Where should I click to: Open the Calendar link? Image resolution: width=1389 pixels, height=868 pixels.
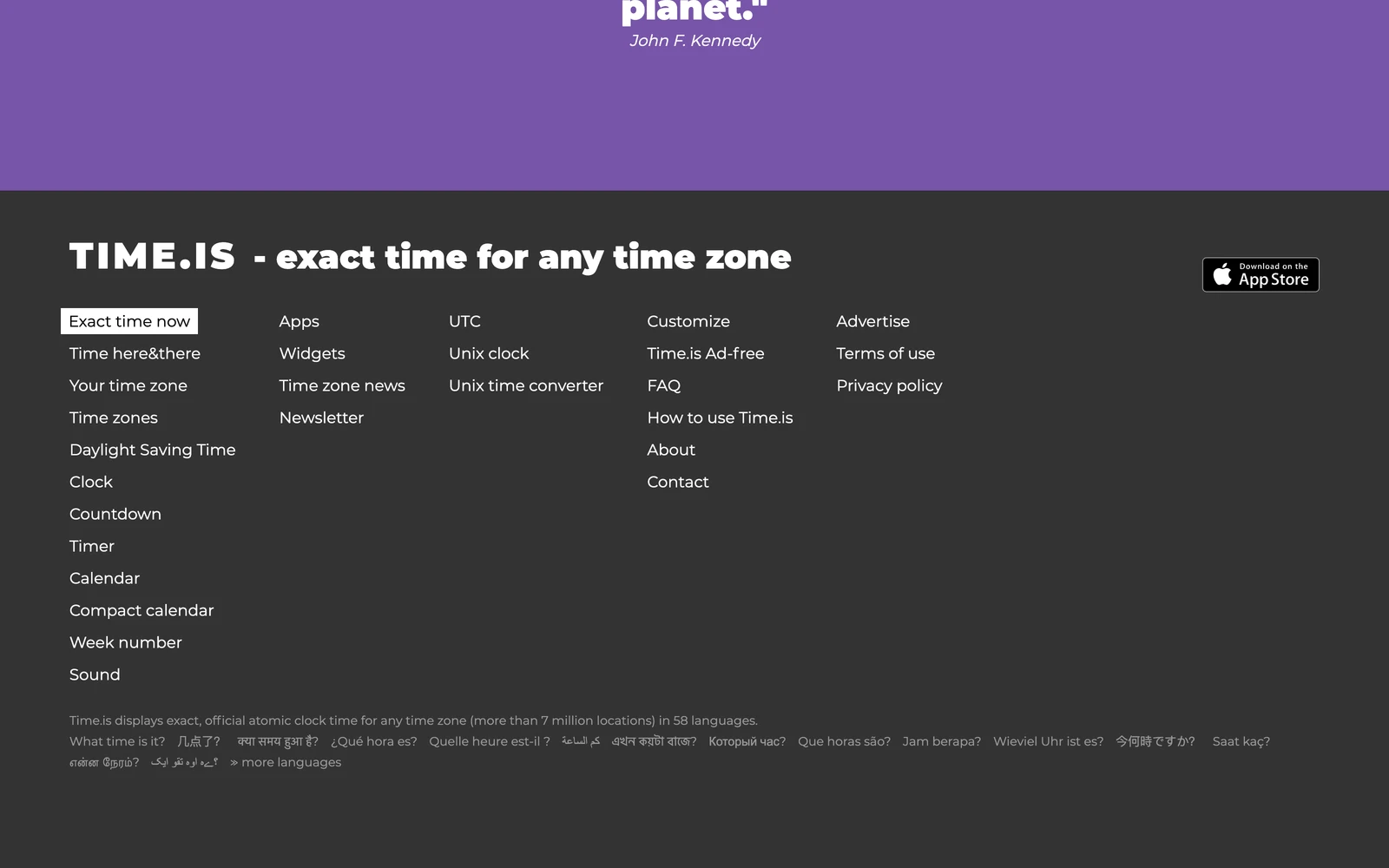[x=104, y=578]
